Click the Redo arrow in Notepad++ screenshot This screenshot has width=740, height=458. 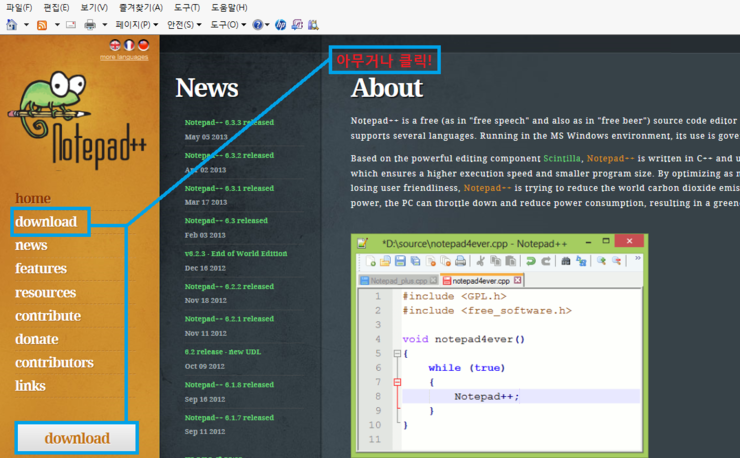[546, 261]
